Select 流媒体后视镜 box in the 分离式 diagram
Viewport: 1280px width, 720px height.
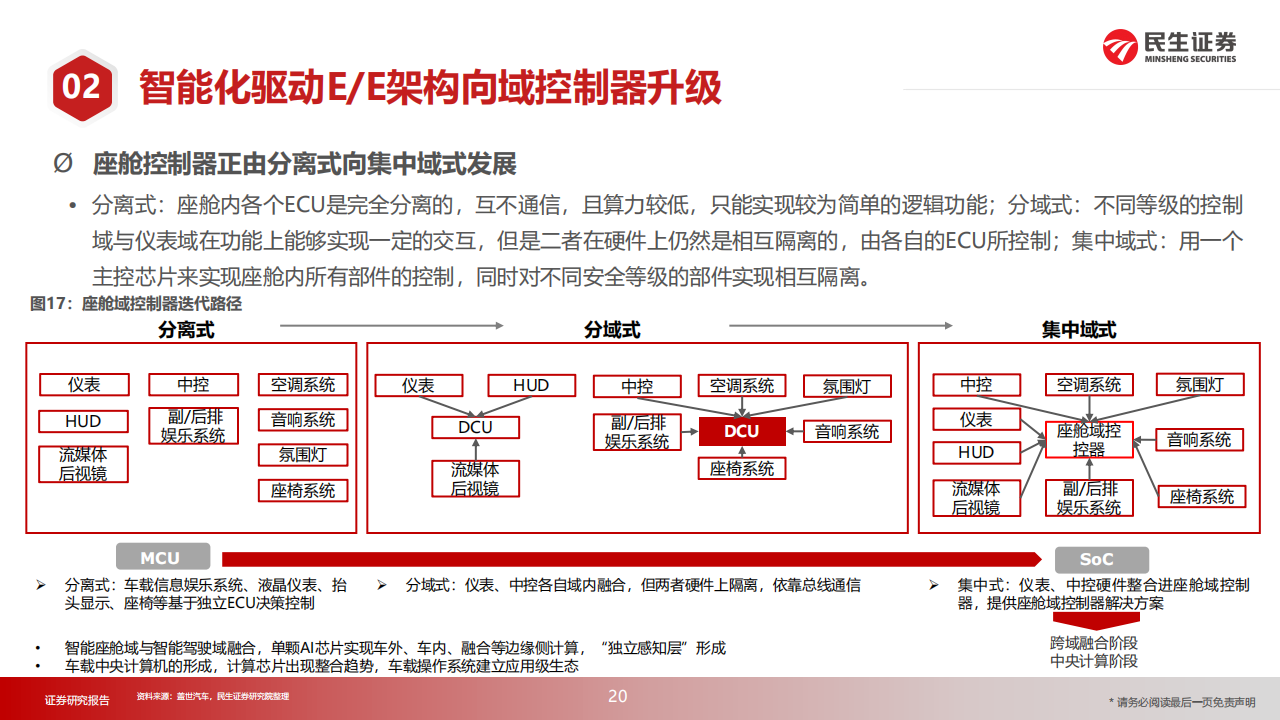click(x=84, y=464)
